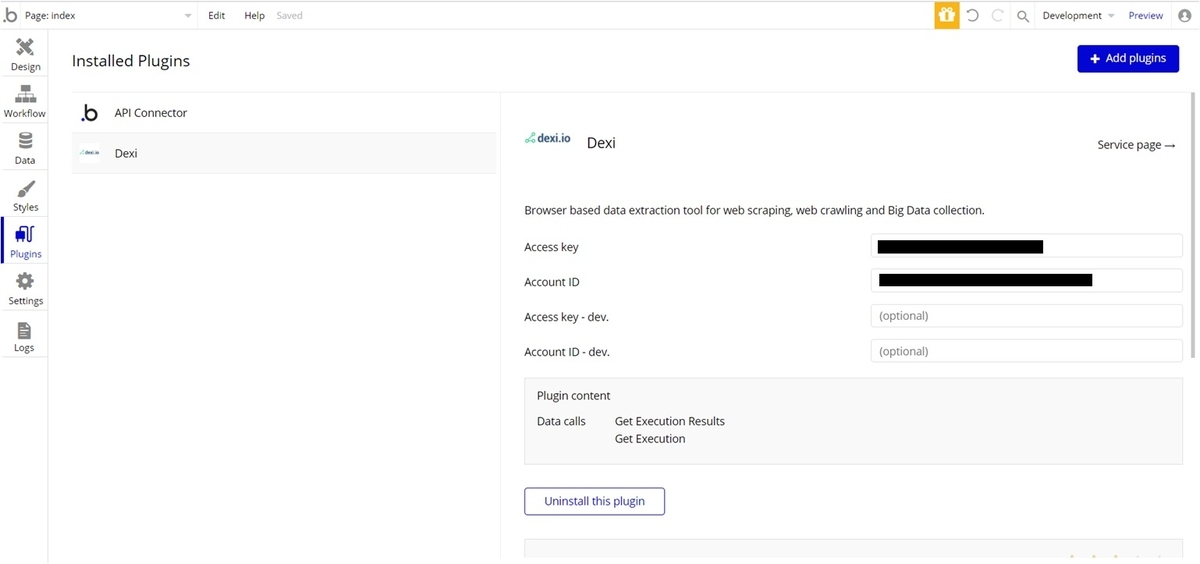Click the Access key input field
The height and width of the screenshot is (564, 1200).
tap(1027, 246)
